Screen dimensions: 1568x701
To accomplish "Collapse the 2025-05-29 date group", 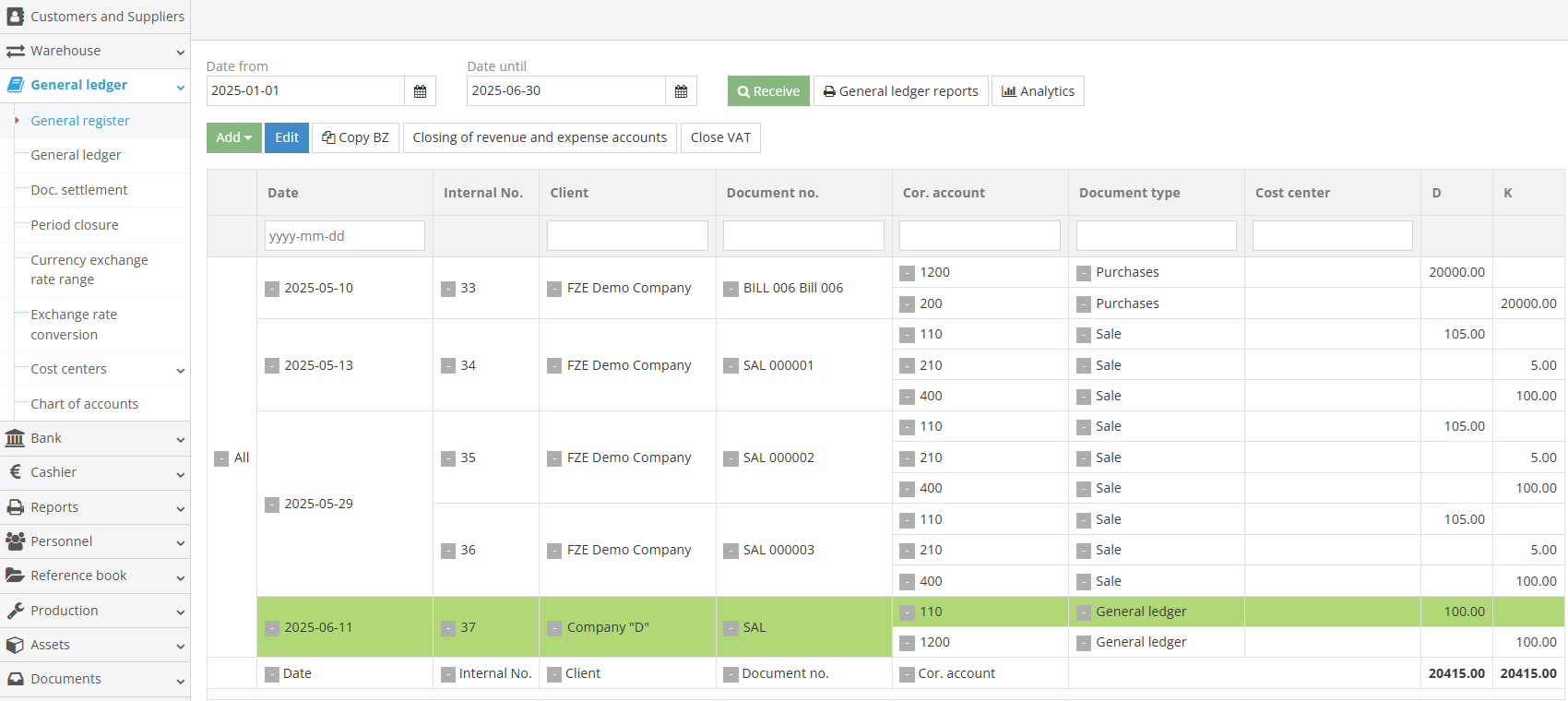I will [x=272, y=505].
